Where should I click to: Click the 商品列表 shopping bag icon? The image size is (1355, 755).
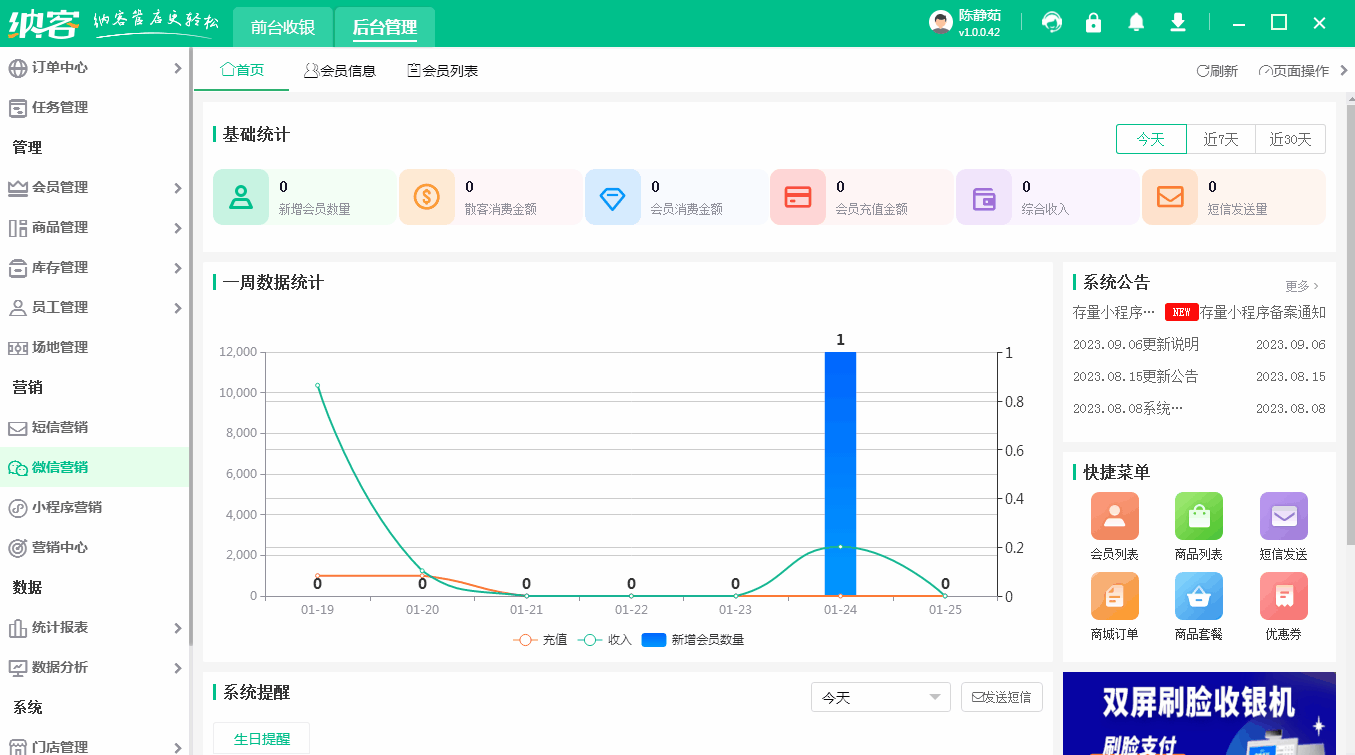click(1198, 515)
